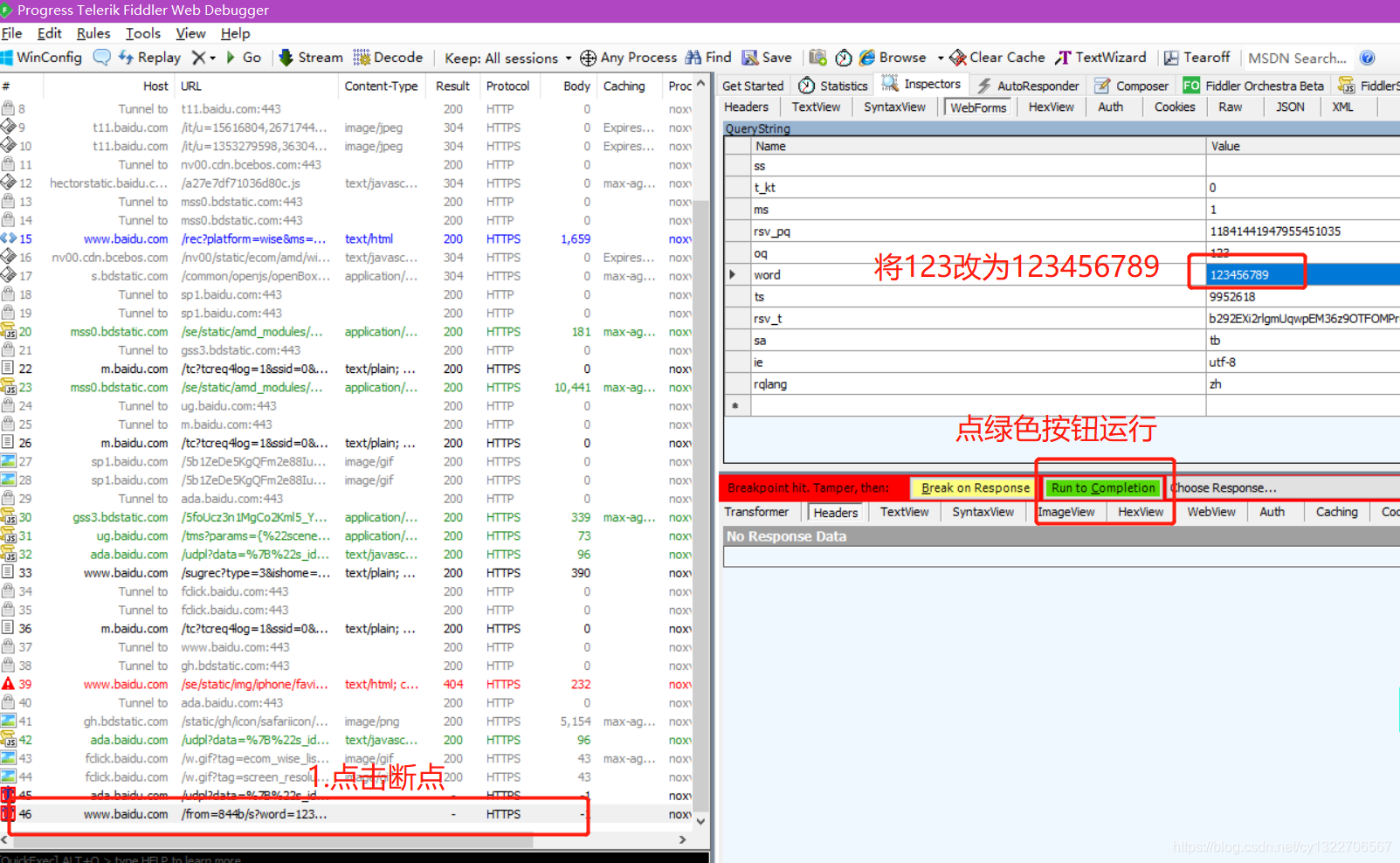Toggle Stream mode in the toolbar
Viewport: 1400px width, 863px height.
(311, 58)
